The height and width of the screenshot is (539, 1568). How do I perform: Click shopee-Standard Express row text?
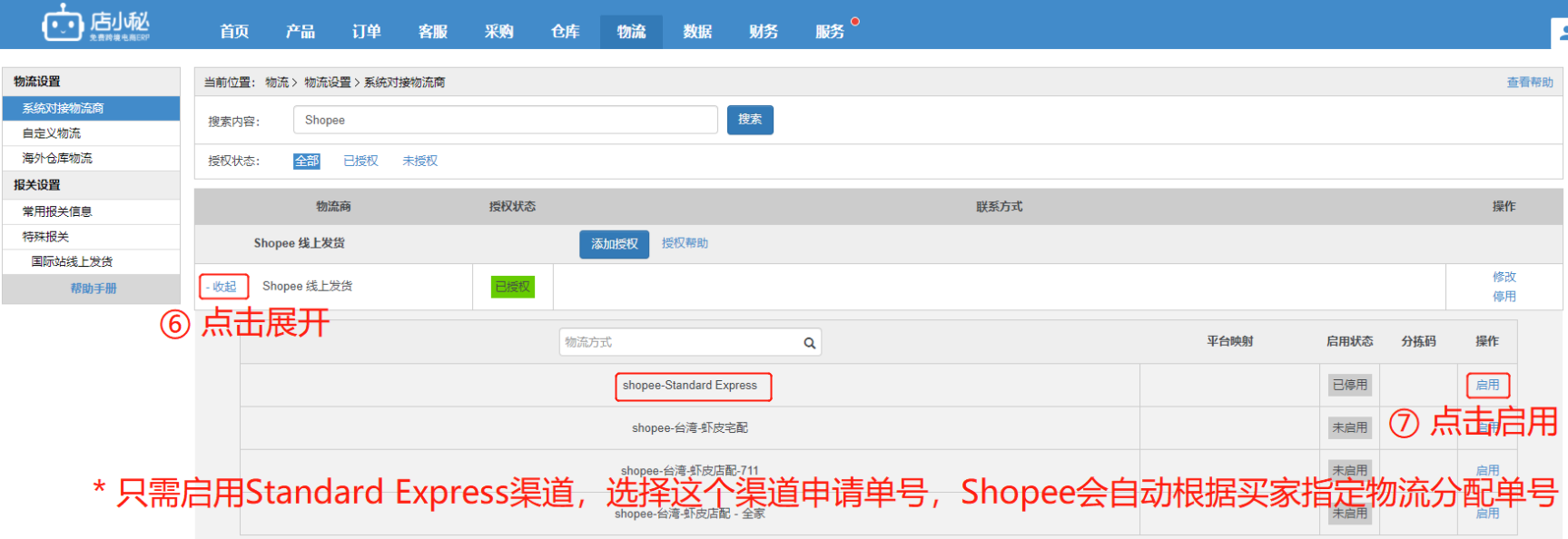[x=690, y=386]
